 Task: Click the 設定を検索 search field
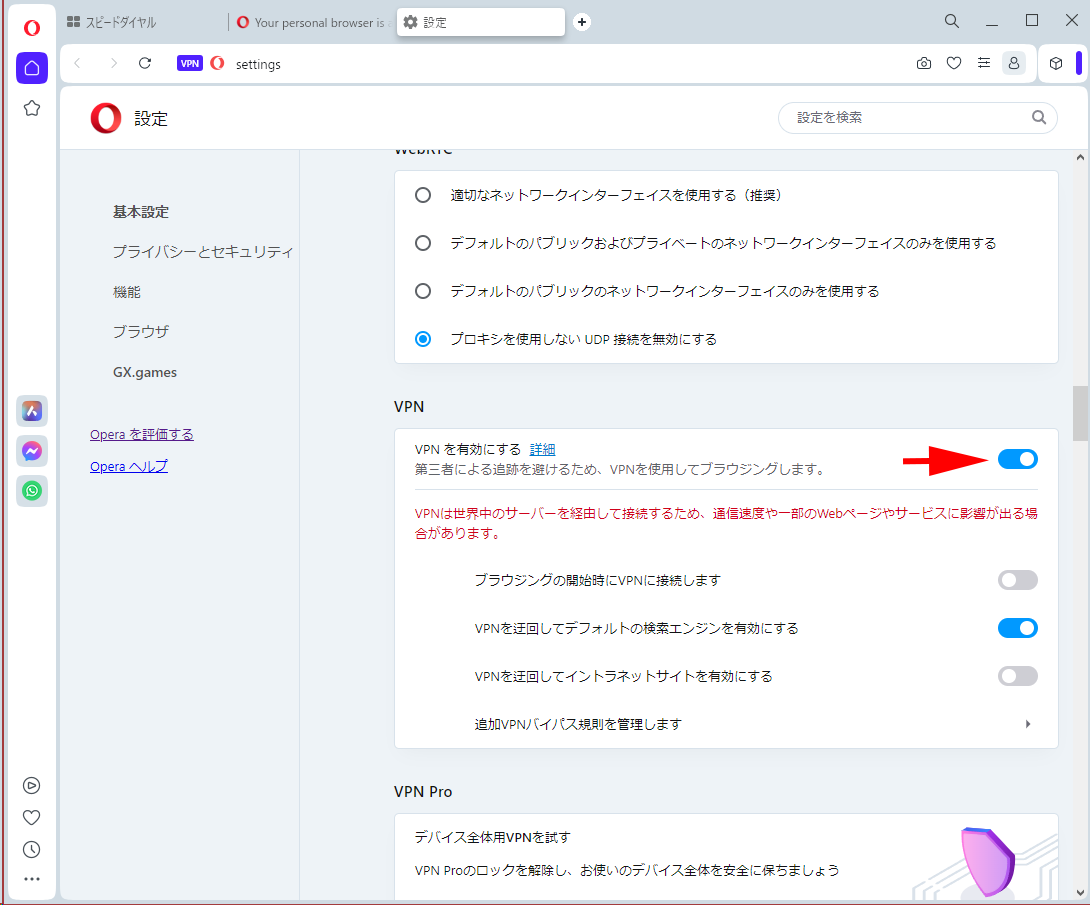[910, 118]
